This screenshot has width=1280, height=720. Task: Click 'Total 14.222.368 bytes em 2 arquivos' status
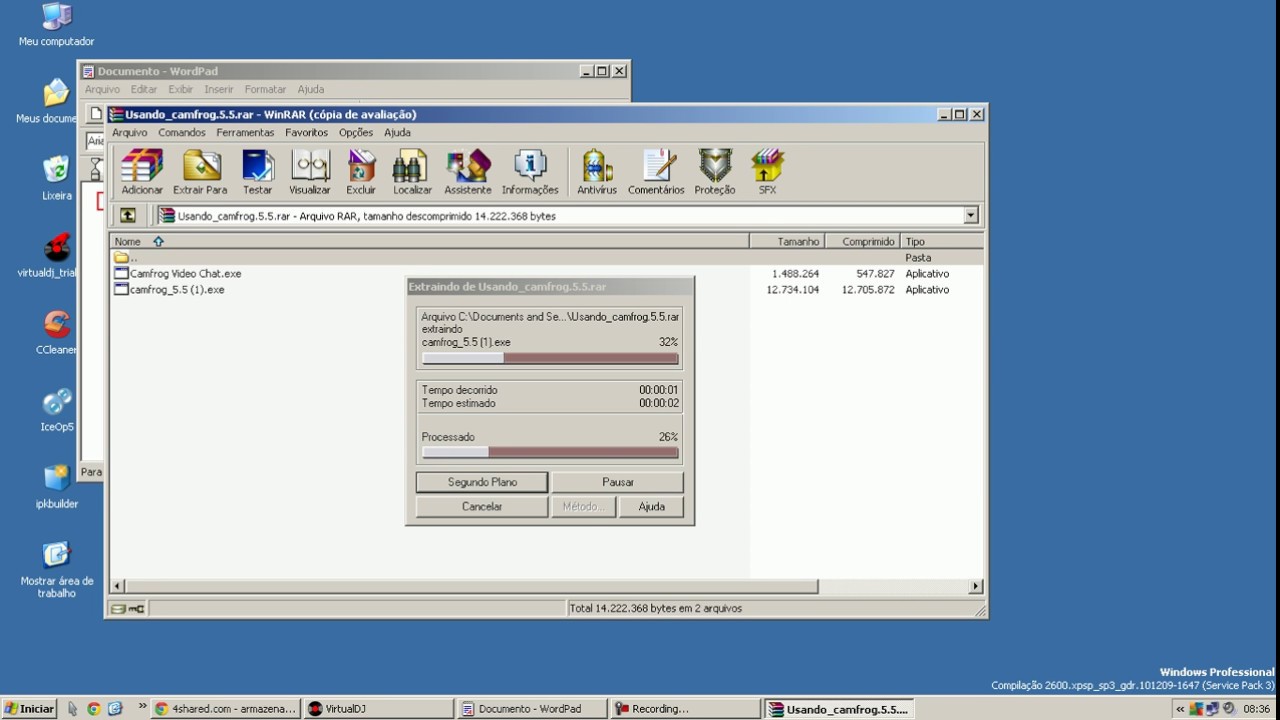(x=655, y=608)
